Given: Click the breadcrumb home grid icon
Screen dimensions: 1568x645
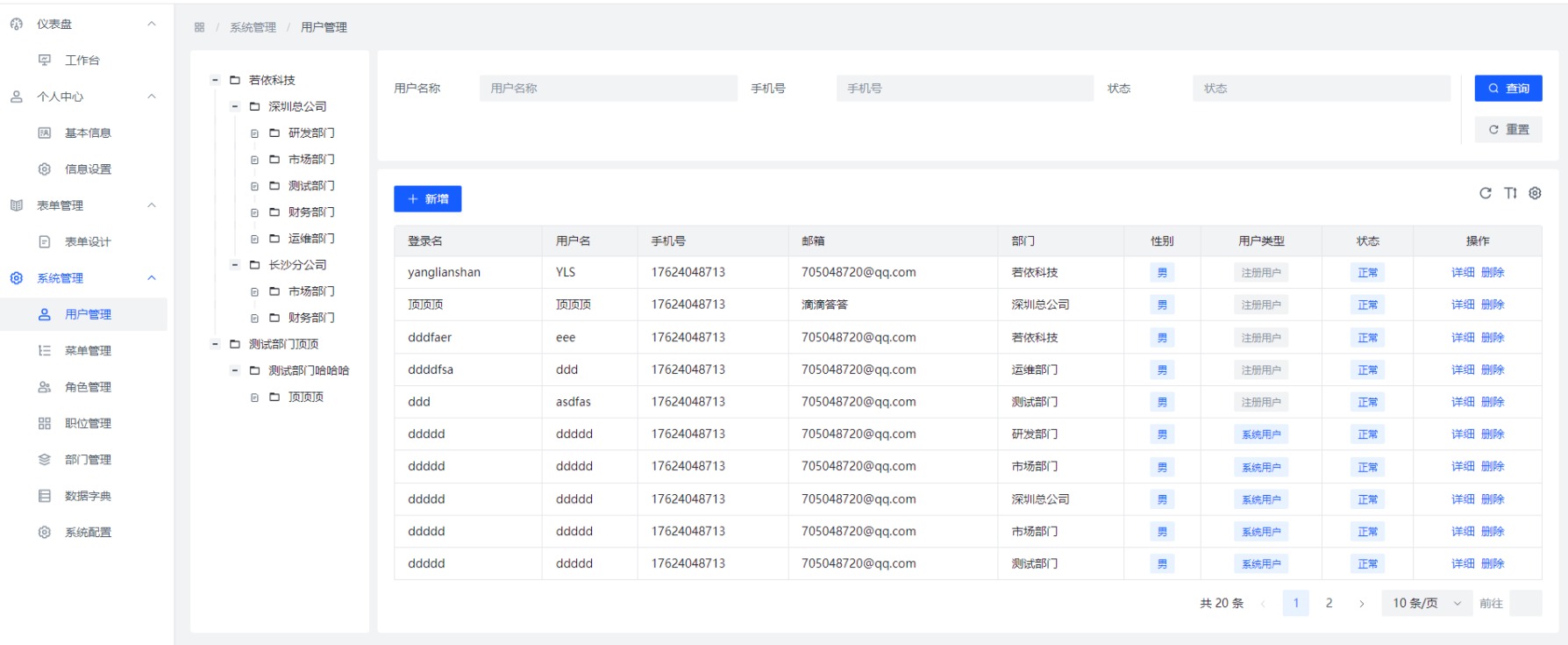Looking at the screenshot, I should pyautogui.click(x=199, y=27).
